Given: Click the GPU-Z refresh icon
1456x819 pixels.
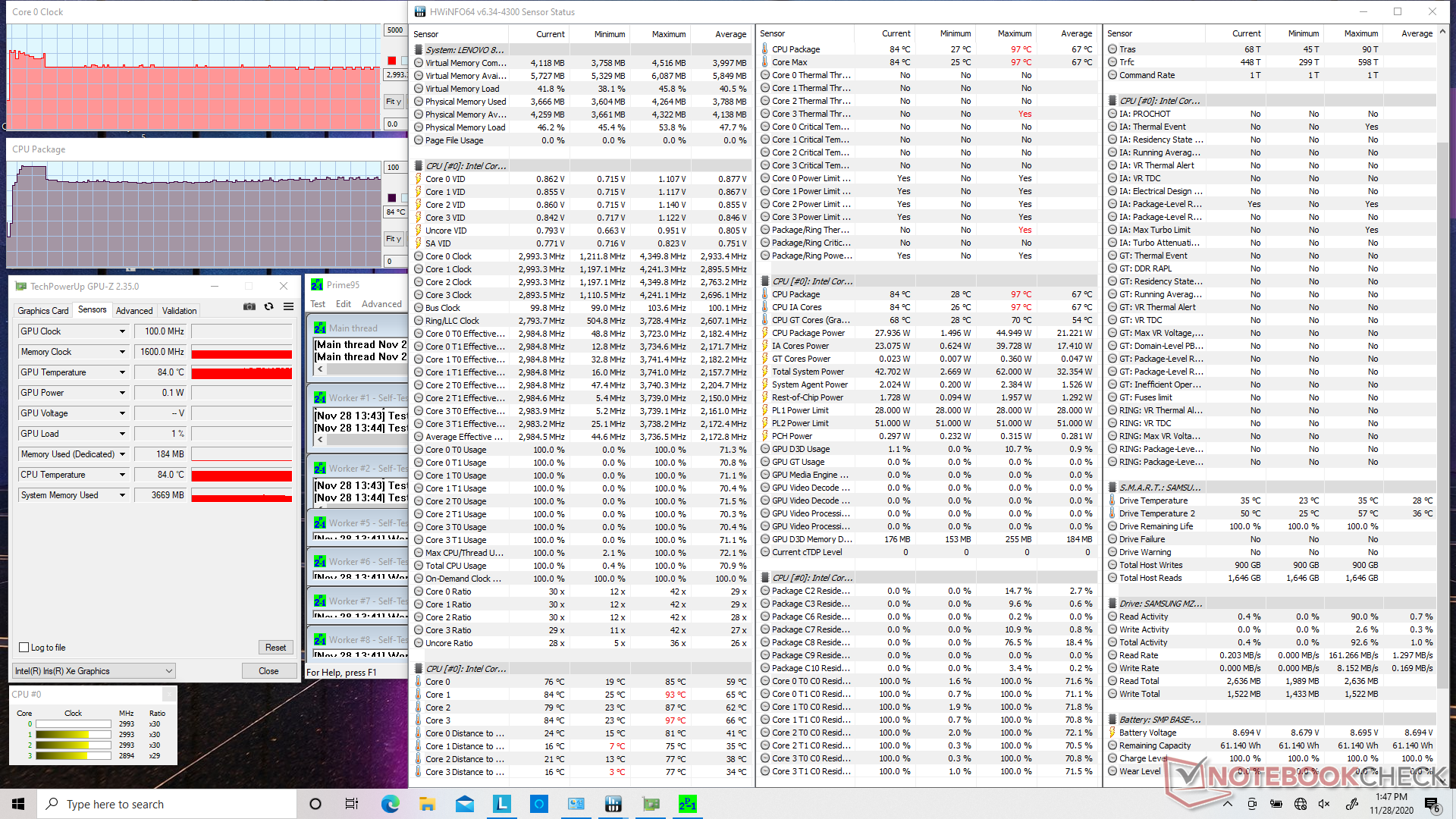Looking at the screenshot, I should (268, 307).
